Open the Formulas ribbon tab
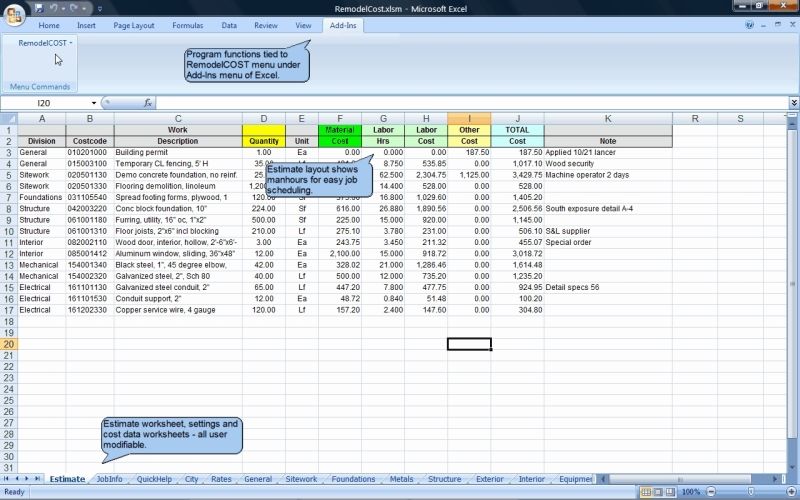 (x=188, y=25)
